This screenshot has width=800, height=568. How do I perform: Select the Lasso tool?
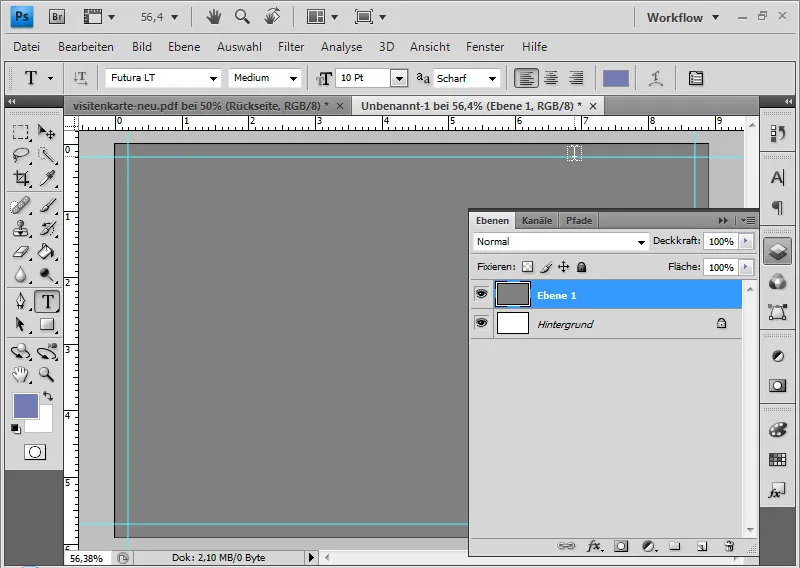click(20, 155)
